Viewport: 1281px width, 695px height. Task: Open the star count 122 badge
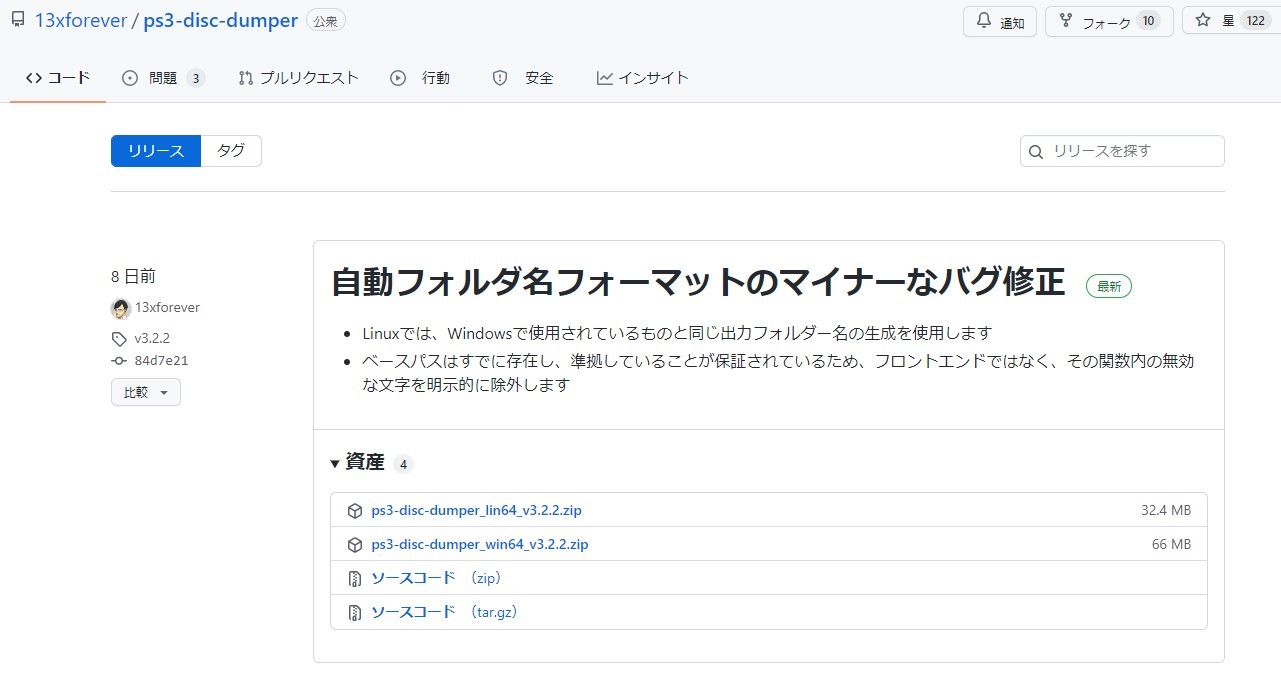point(1255,21)
